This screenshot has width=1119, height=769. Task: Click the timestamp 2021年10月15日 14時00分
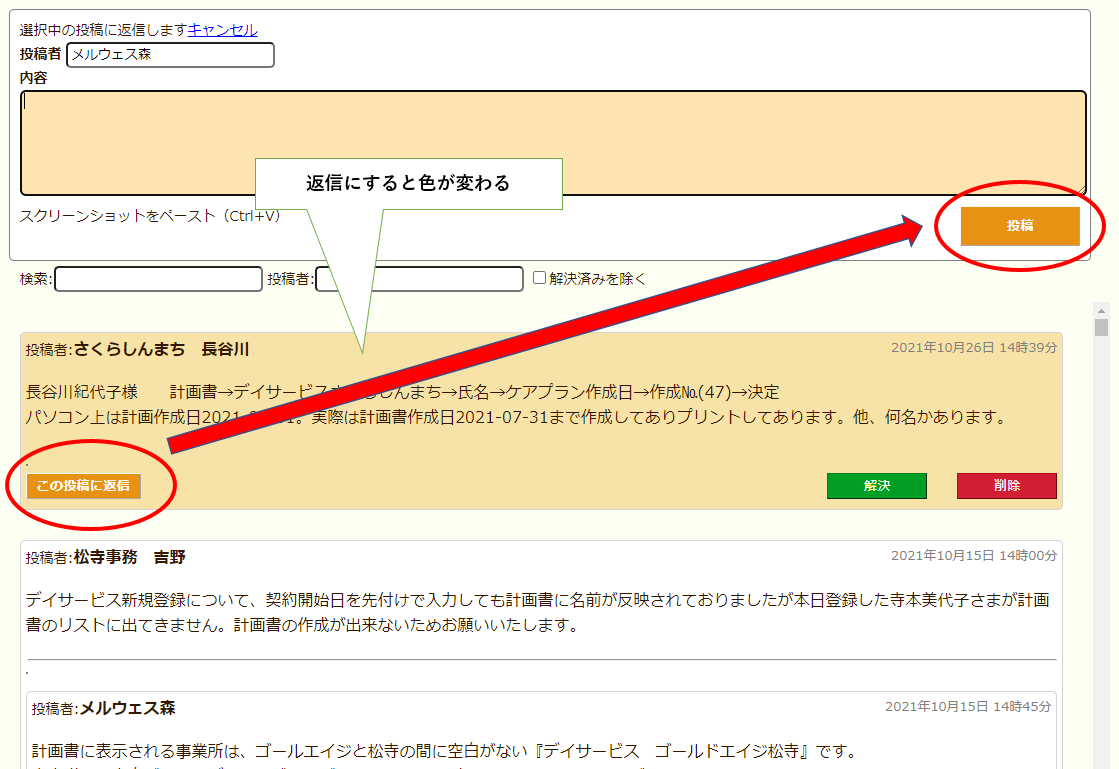tap(973, 556)
